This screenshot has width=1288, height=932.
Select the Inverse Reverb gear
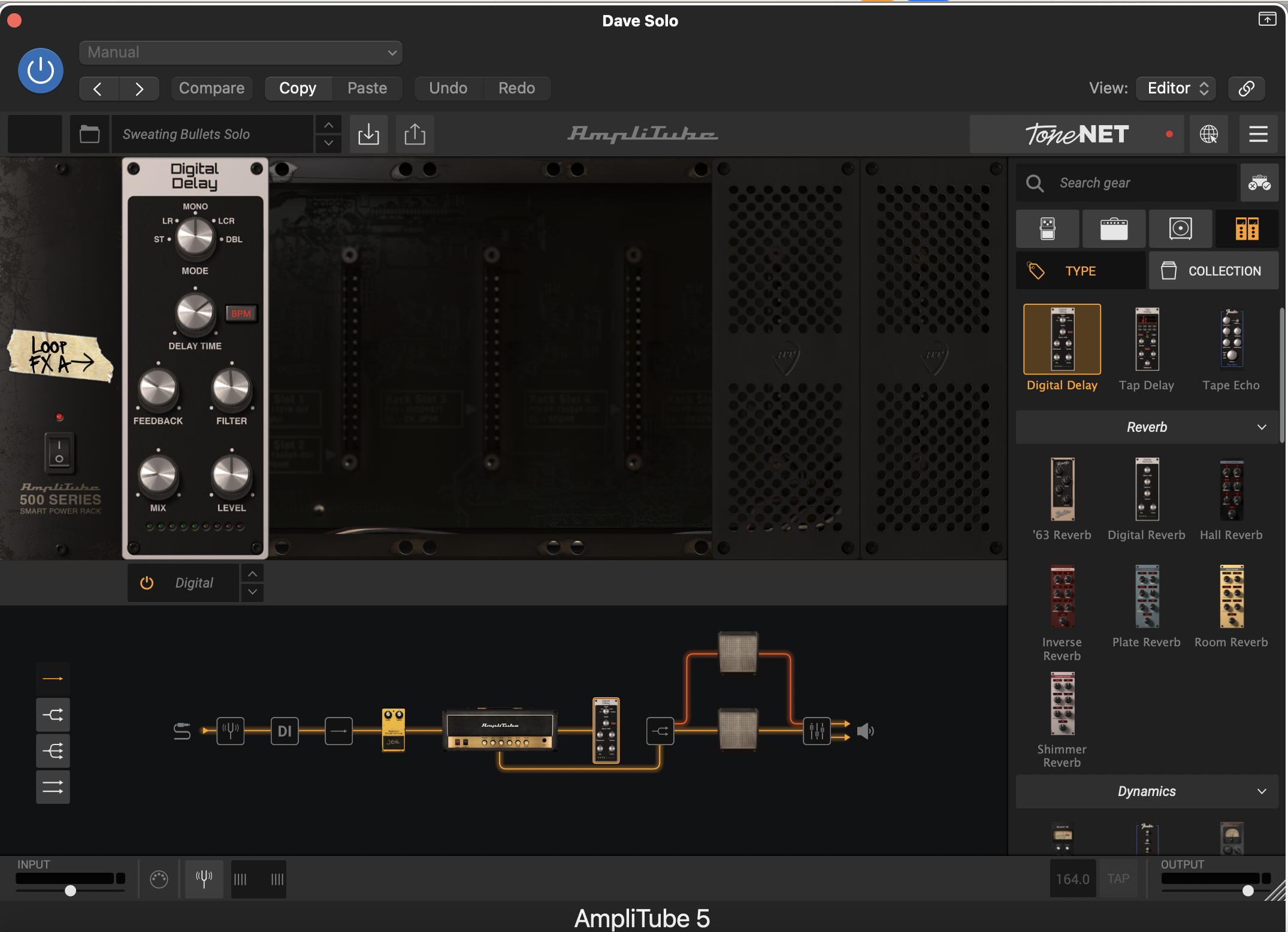tap(1062, 597)
